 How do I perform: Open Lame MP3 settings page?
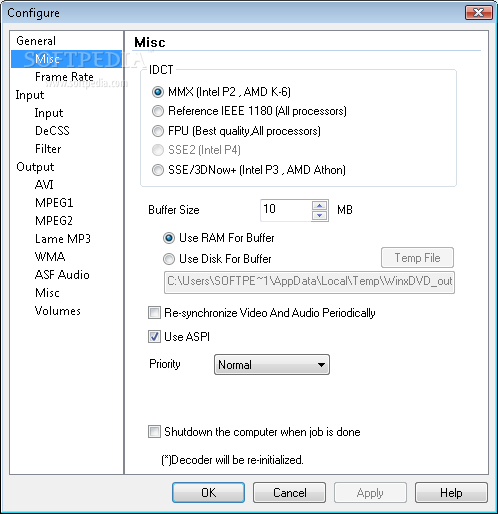63,239
